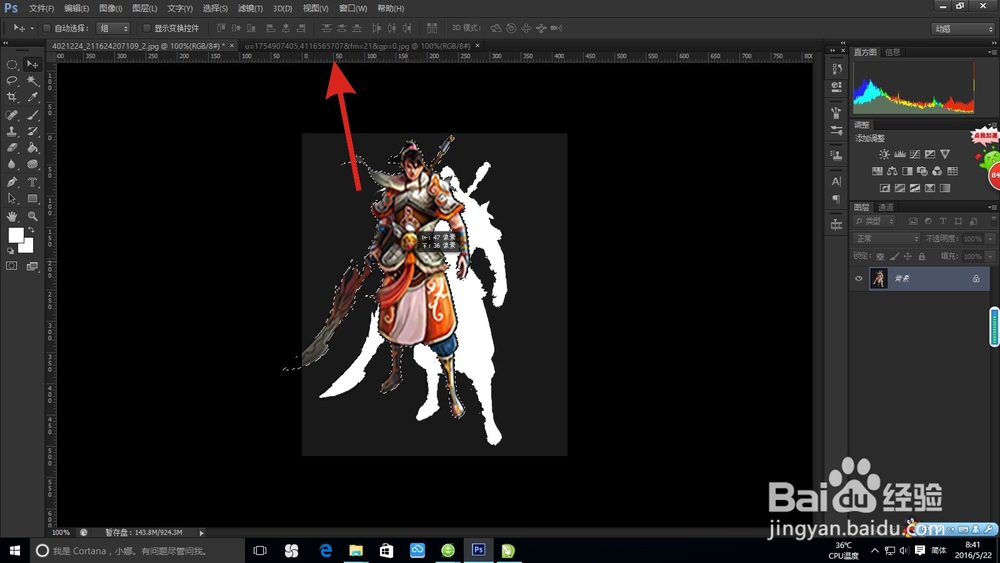Select the Rectangle shape tool
This screenshot has height=563, width=1000.
32,199
